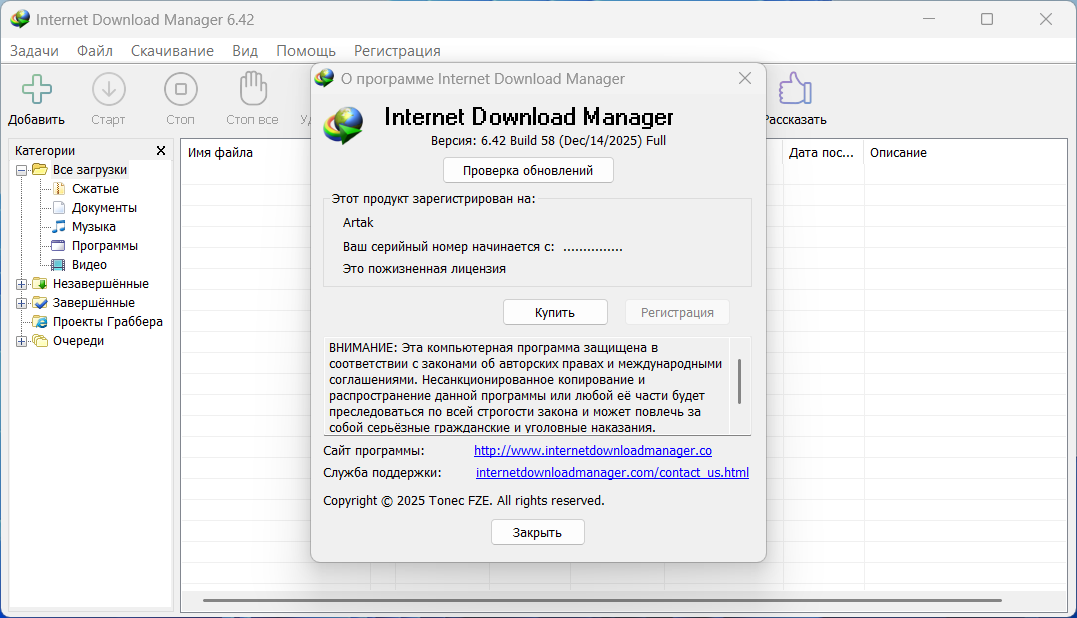Click the registered name text Artak
Viewport: 1077px width, 618px height.
click(358, 222)
